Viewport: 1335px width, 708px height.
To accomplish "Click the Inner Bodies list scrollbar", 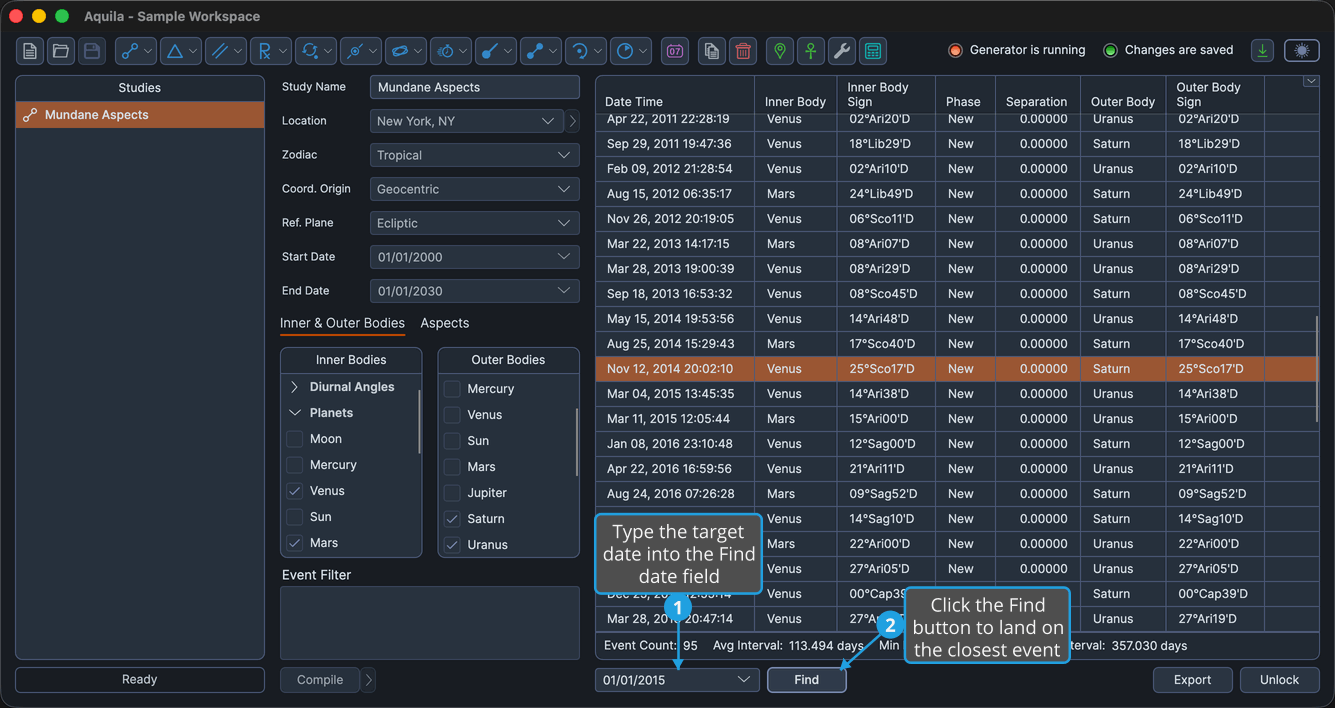I will click(419, 422).
